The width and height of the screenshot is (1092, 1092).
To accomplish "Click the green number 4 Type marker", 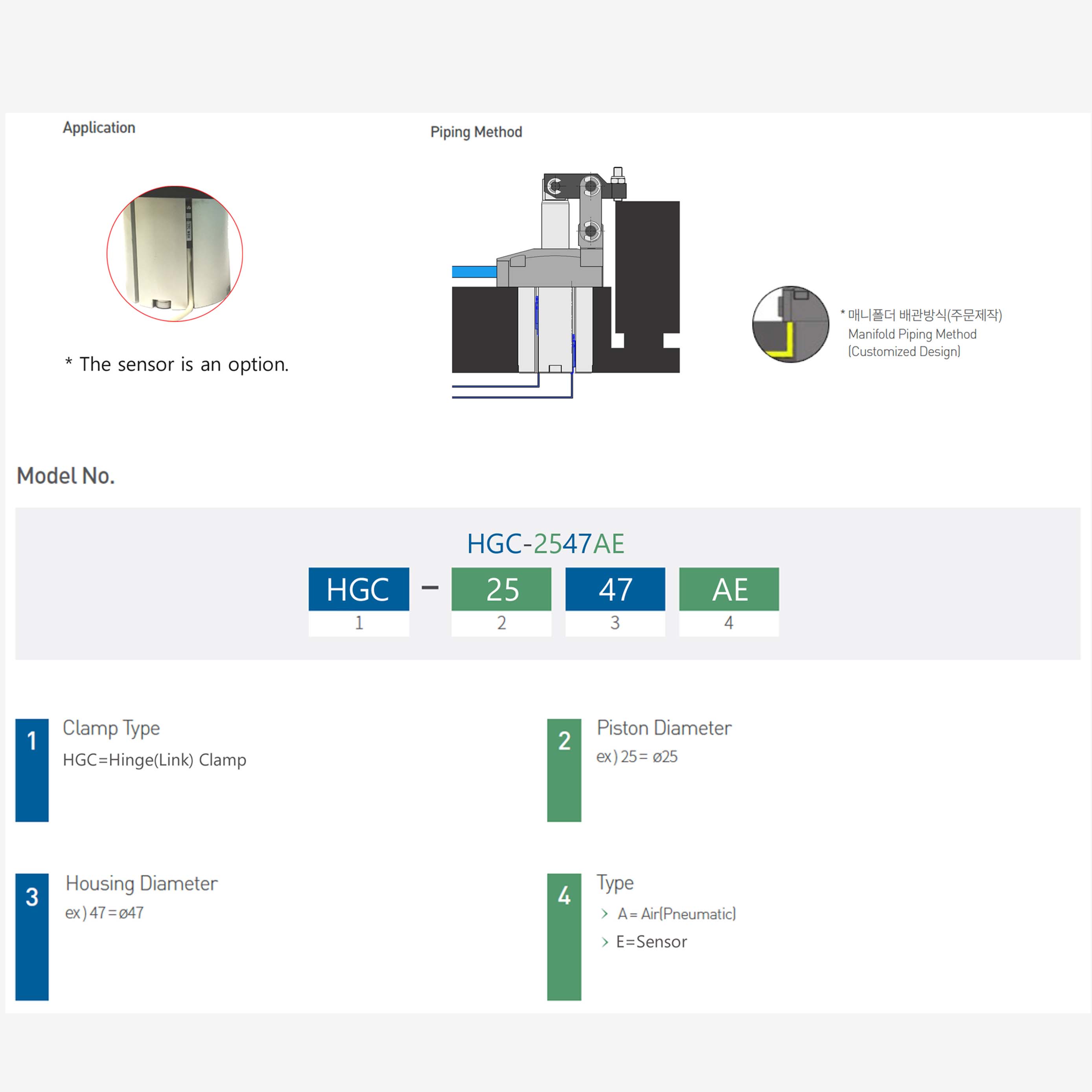I will point(563,936).
